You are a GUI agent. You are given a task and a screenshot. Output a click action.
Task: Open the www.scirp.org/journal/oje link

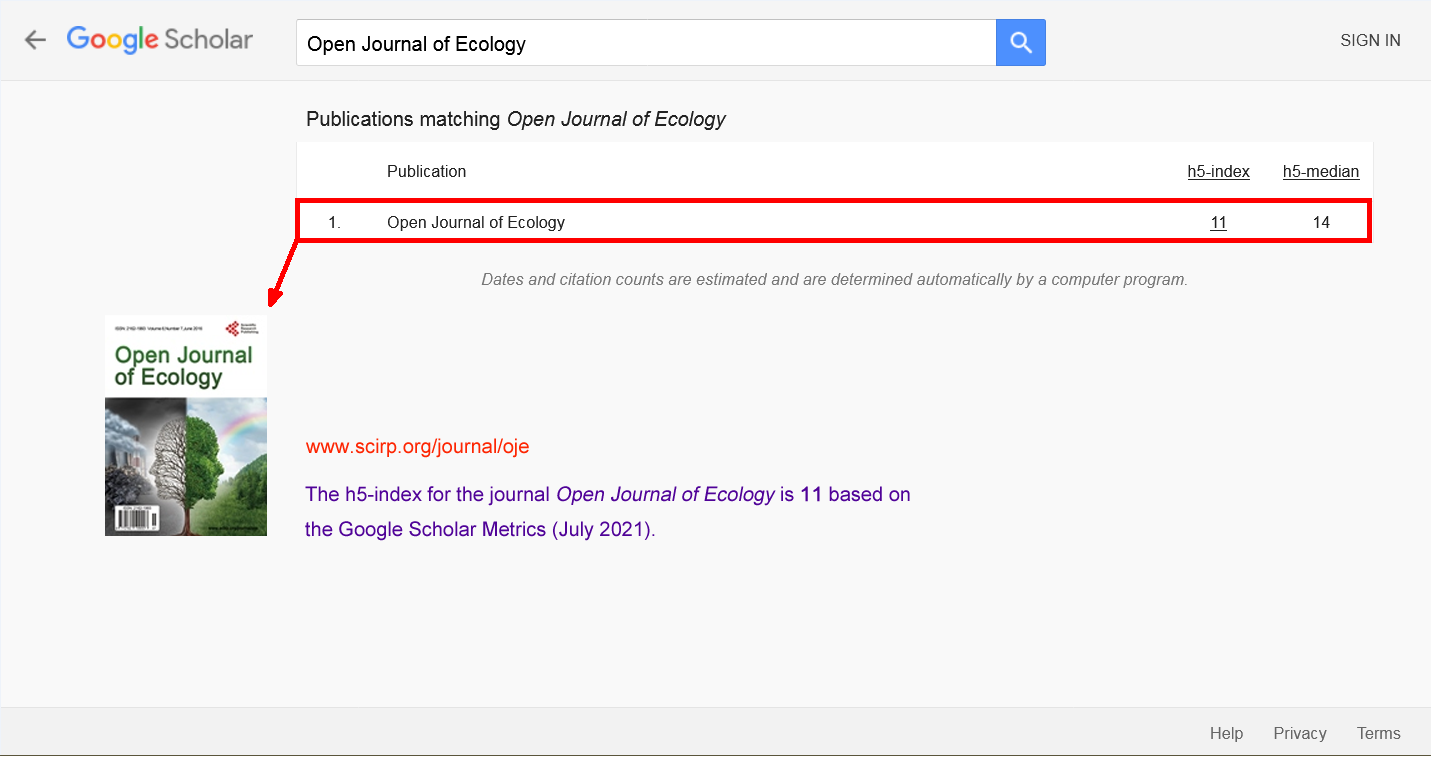tap(417, 446)
